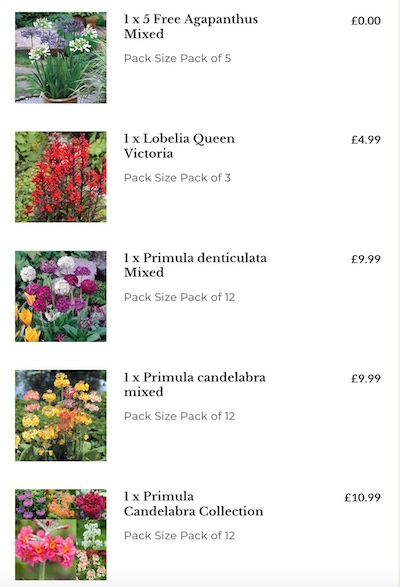
Task: Click 'Pack Size Pack of 5' text
Action: (178, 58)
